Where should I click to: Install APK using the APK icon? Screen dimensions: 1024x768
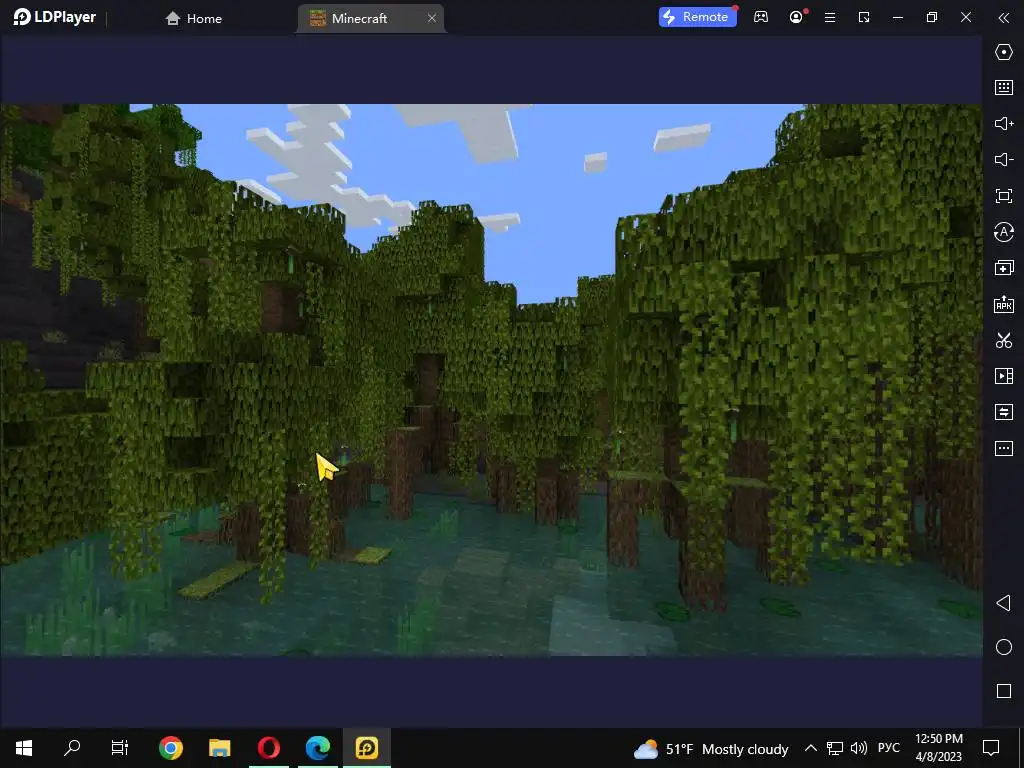click(1004, 304)
